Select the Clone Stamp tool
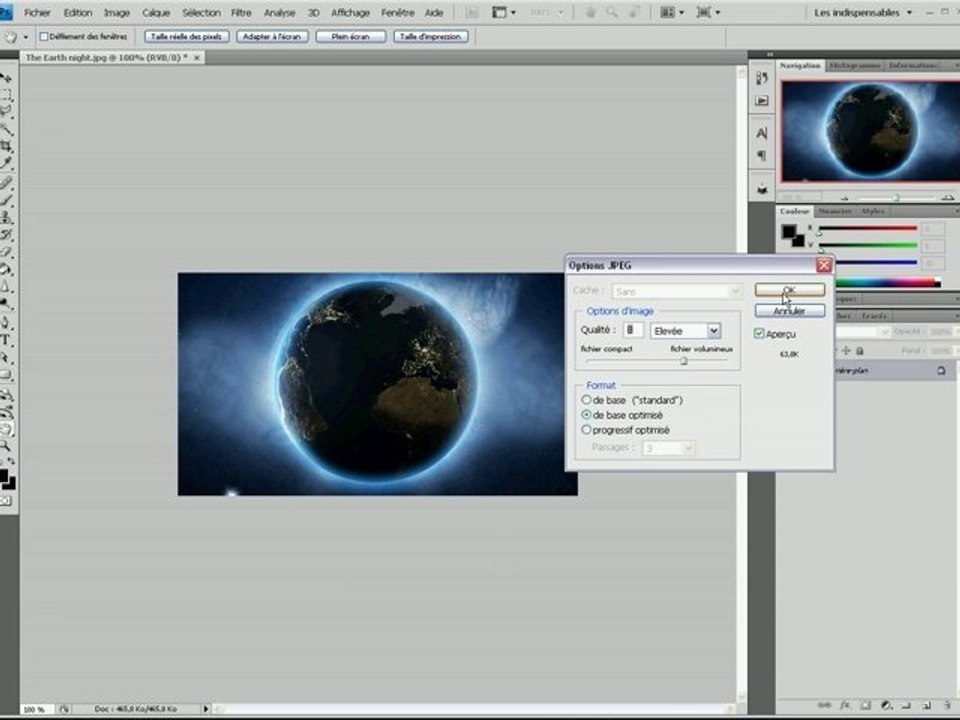The width and height of the screenshot is (960, 720). (x=6, y=217)
